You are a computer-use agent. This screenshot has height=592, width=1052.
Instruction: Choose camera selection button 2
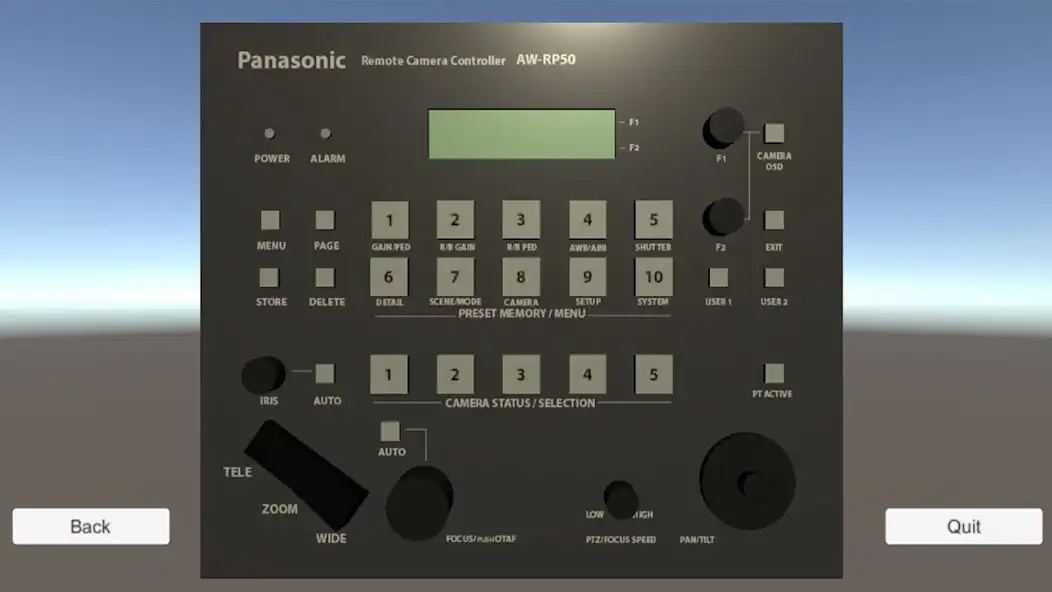(455, 375)
